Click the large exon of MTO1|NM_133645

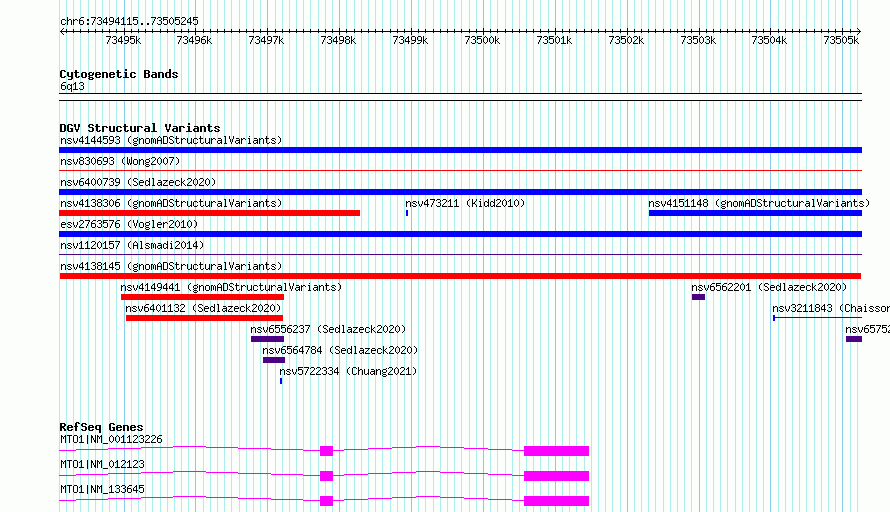click(x=556, y=501)
